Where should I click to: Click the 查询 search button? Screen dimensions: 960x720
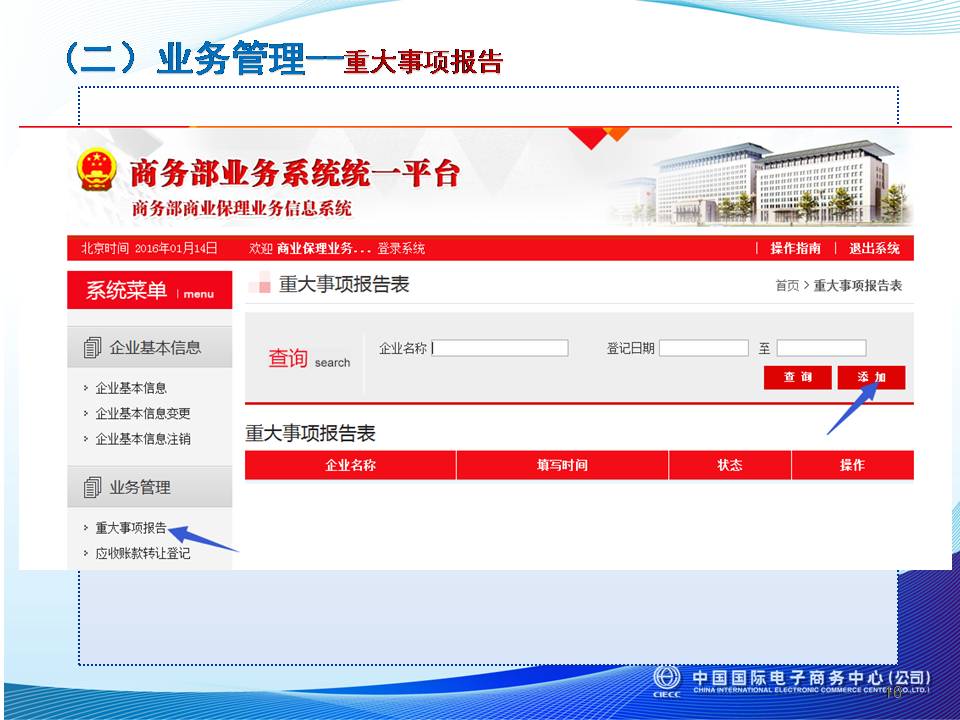(797, 377)
